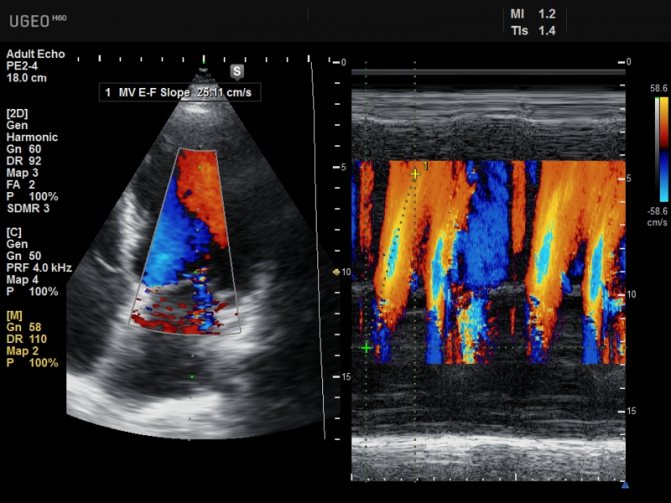Click the yellow caliper cross marker

415,174
